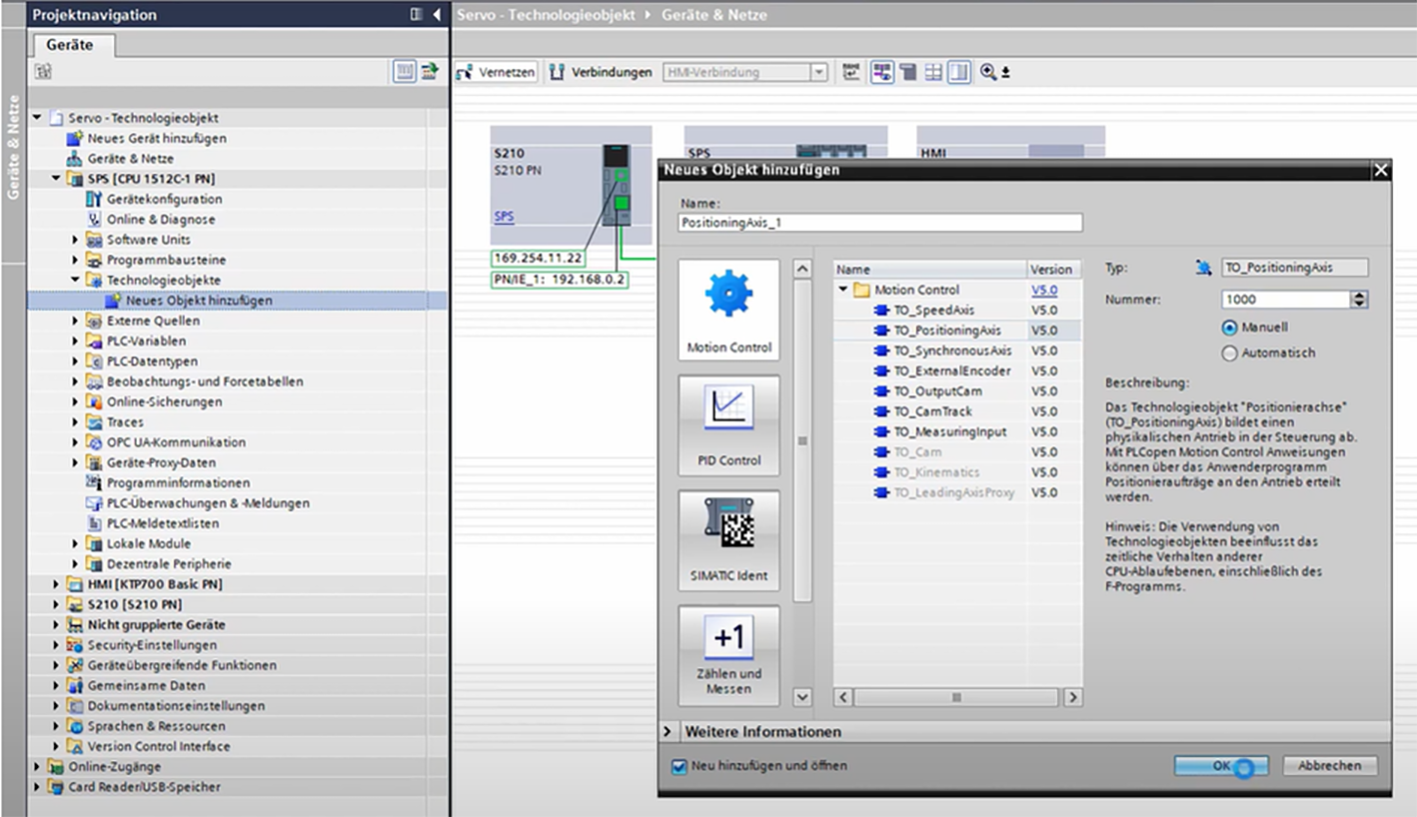Click the Online & Diagnose icon

(95, 219)
